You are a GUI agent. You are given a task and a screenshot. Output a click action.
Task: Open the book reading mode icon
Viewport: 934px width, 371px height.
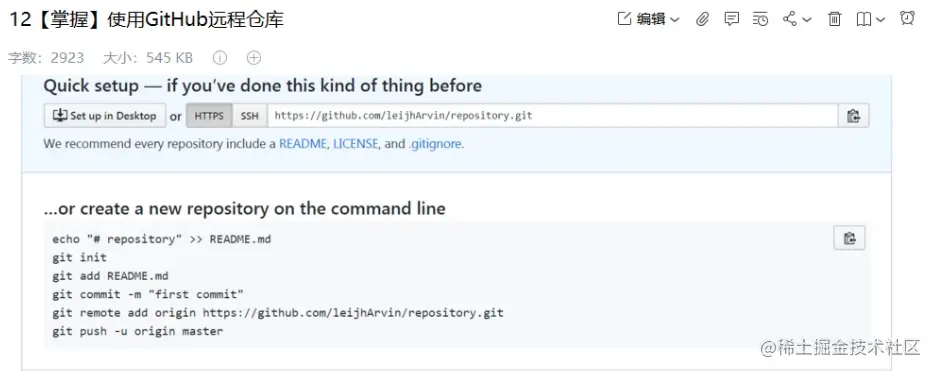coord(864,20)
